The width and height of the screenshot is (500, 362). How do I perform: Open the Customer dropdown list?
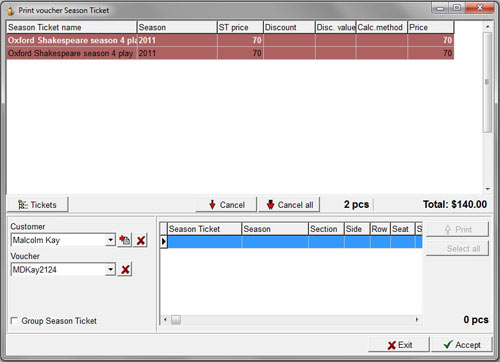pyautogui.click(x=111, y=240)
